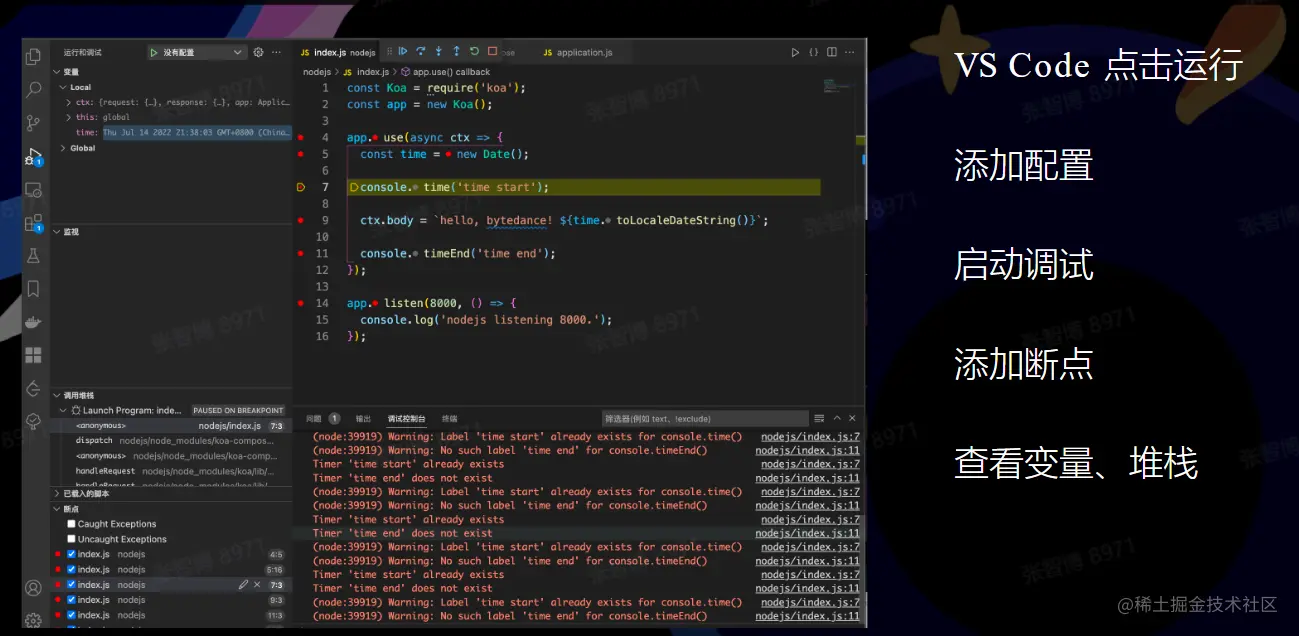1299x636 pixels.
Task: Open the Bookmarks view
Action: pyautogui.click(x=34, y=289)
